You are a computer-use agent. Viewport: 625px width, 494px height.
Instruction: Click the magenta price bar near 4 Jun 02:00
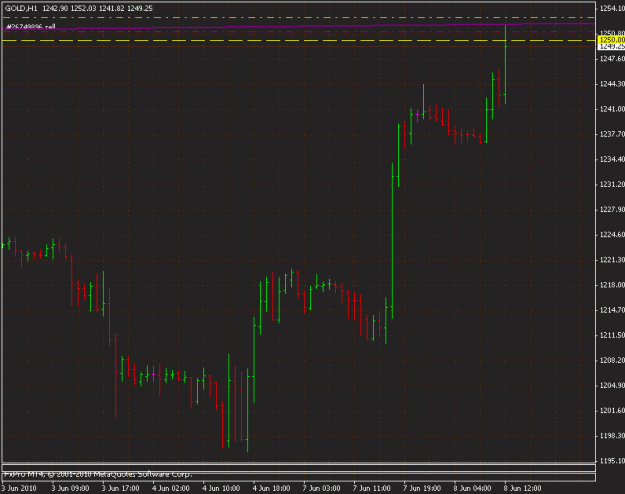click(x=153, y=374)
